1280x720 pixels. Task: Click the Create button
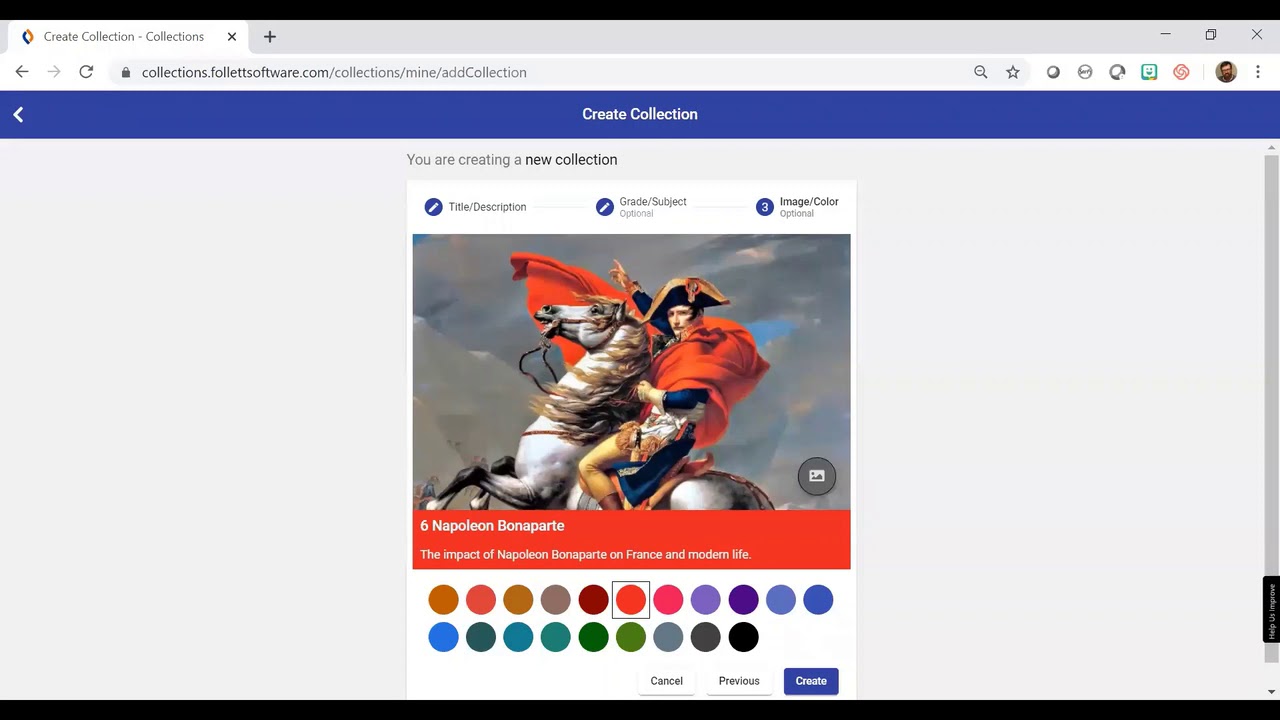pyautogui.click(x=811, y=681)
